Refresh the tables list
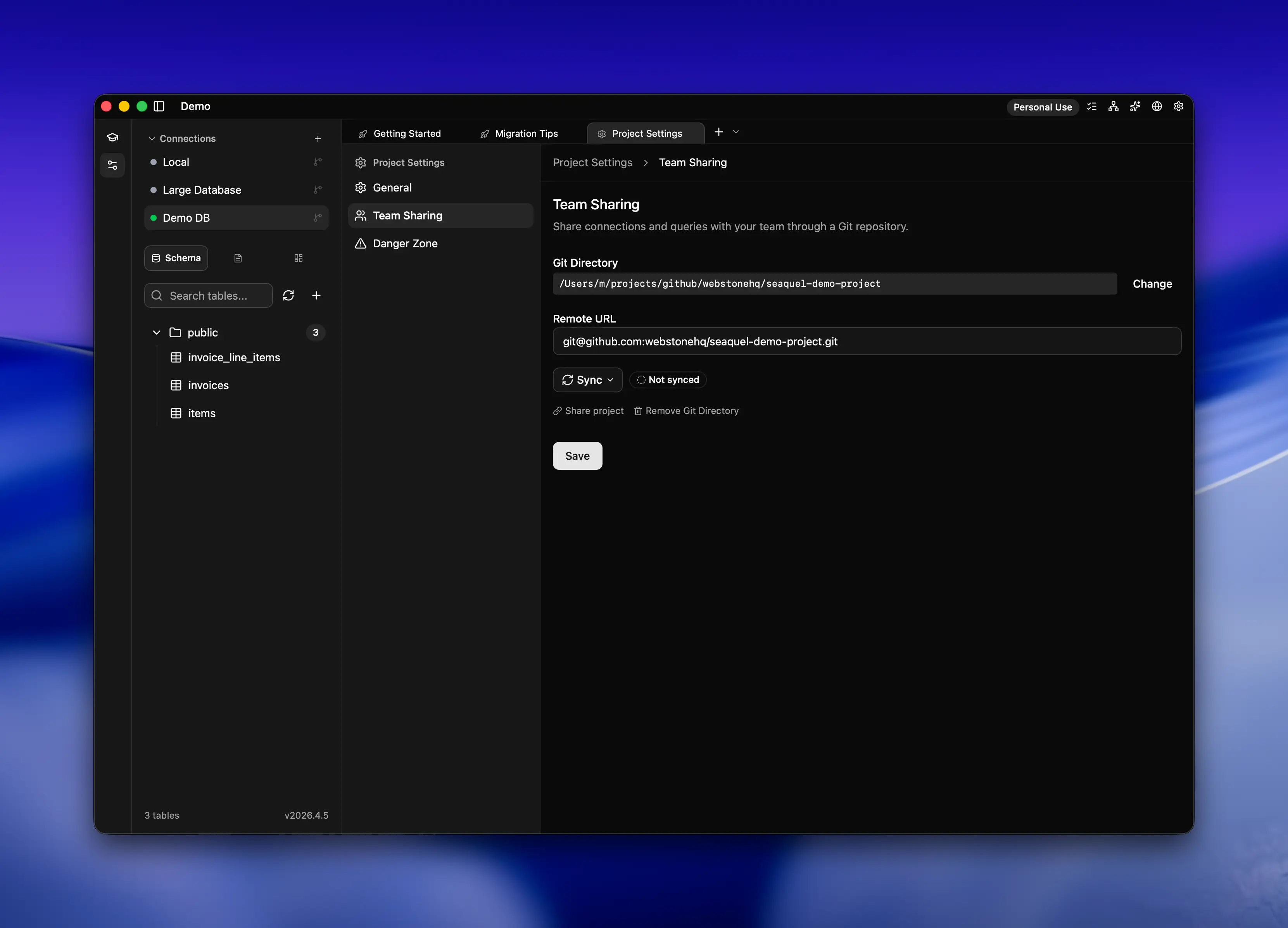 (288, 295)
